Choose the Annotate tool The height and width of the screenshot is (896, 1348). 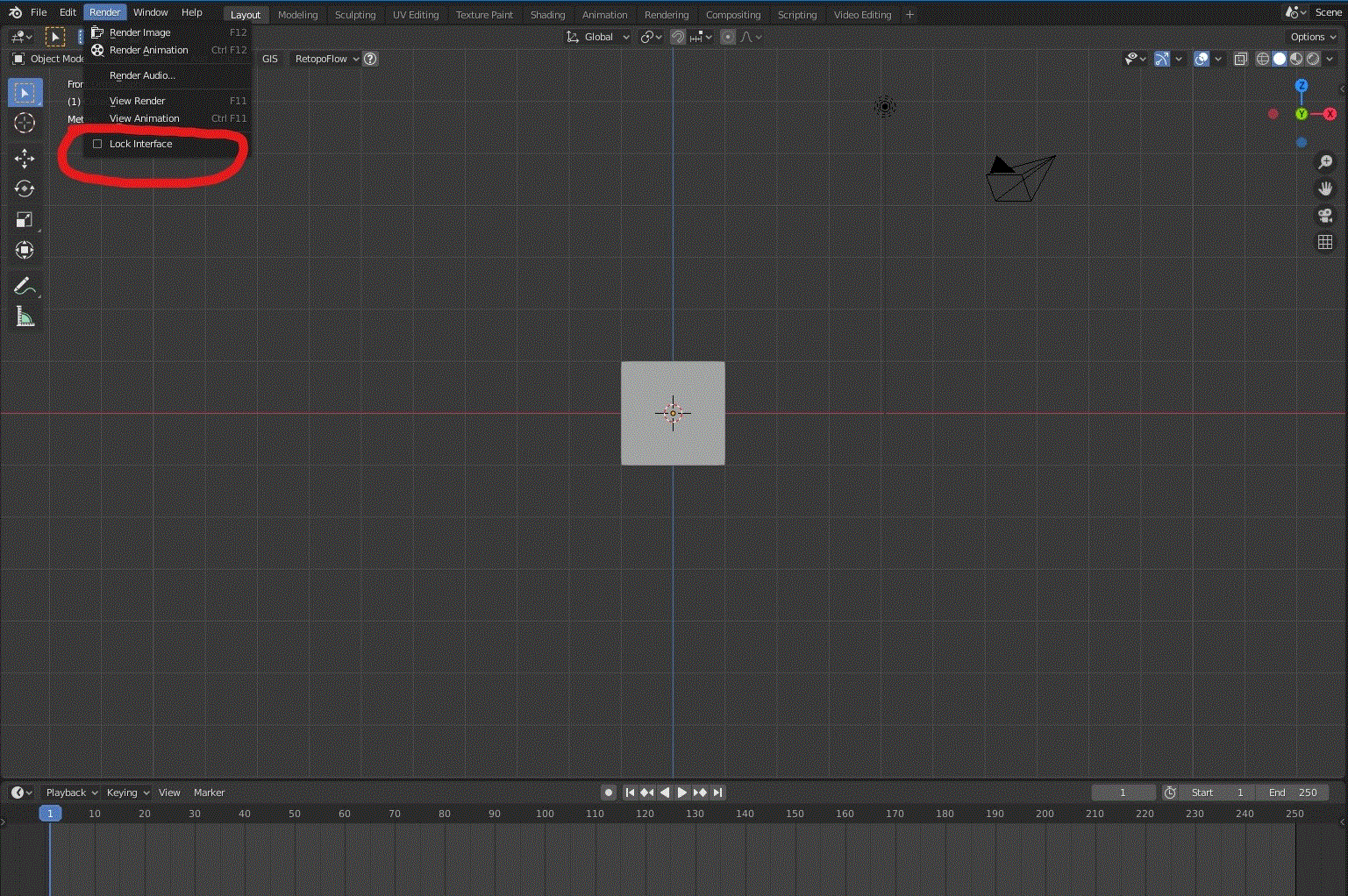click(x=25, y=285)
